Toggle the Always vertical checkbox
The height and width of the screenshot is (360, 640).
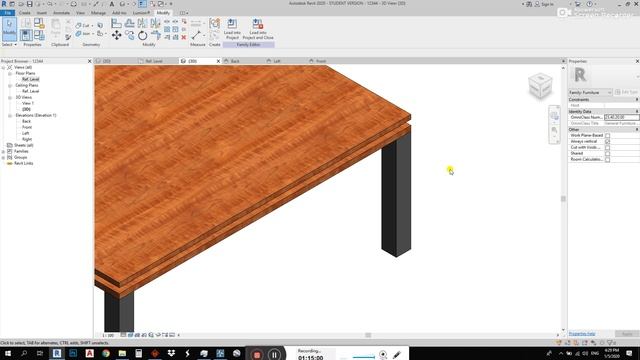click(x=607, y=141)
